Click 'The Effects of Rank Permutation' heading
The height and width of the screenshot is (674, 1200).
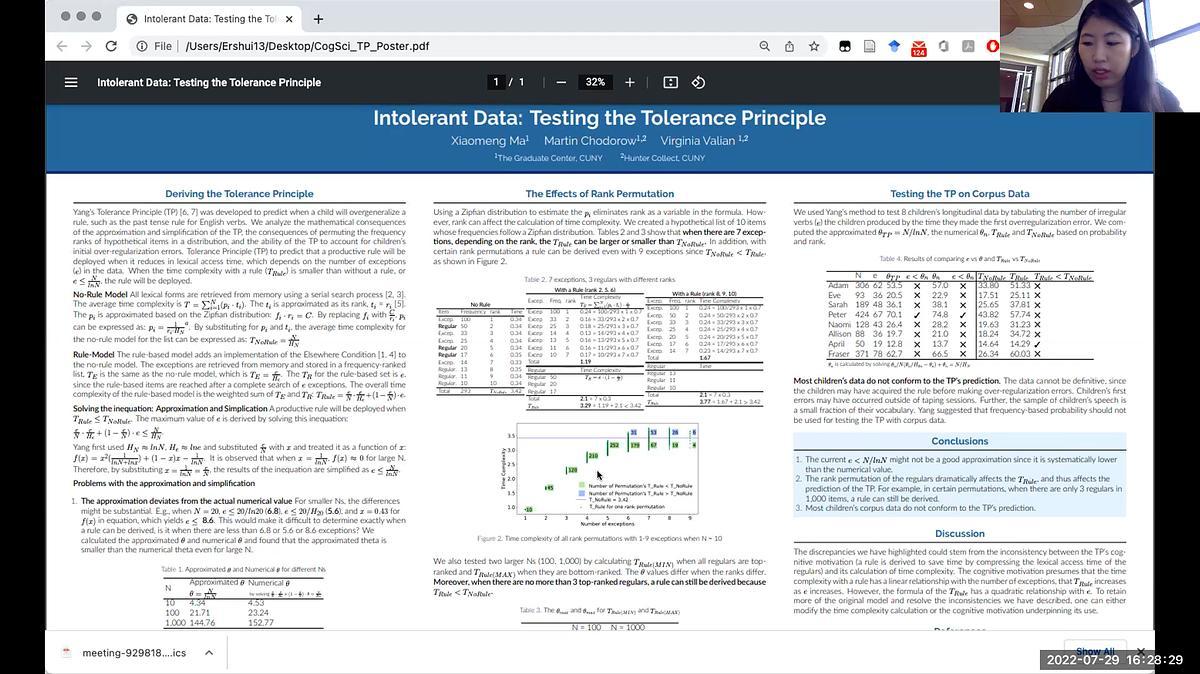tap(600, 194)
